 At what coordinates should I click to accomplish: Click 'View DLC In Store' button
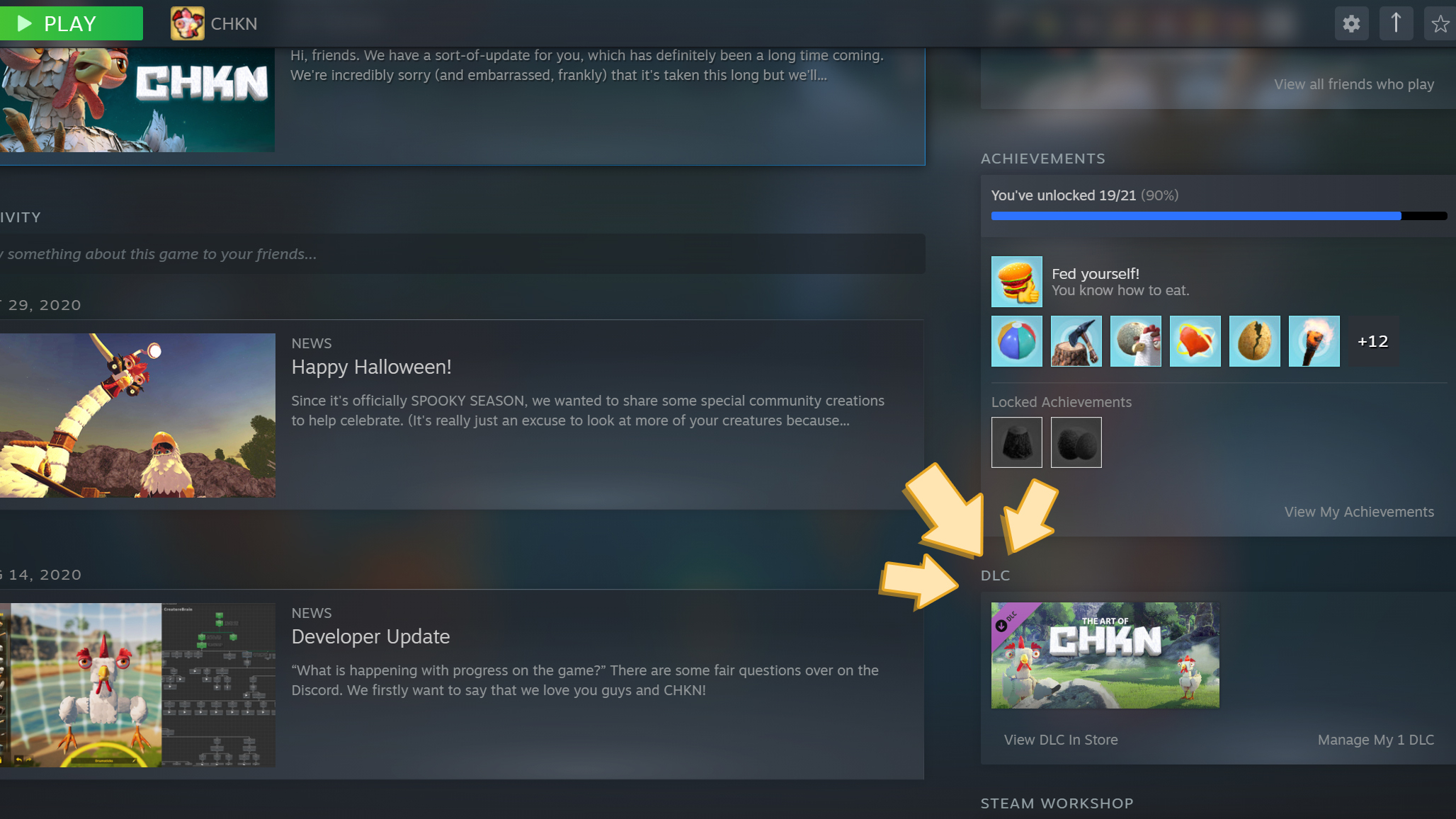coord(1061,739)
